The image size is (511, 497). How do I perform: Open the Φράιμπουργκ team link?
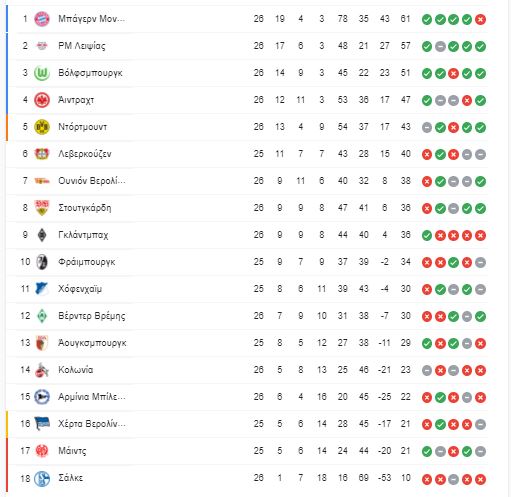[x=87, y=262]
